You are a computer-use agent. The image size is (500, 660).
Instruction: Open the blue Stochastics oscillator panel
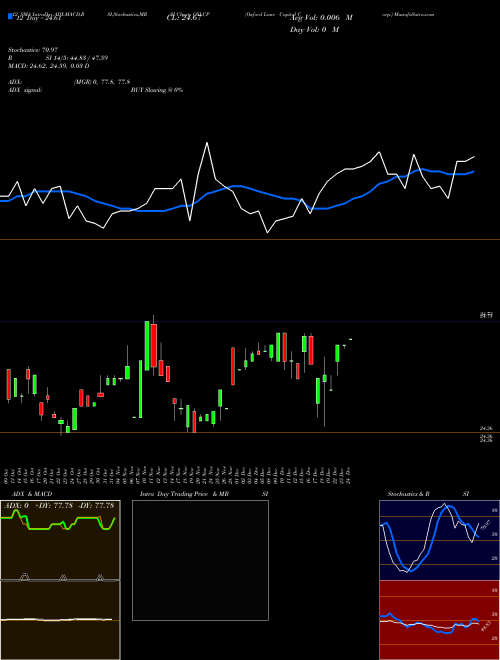coord(439,540)
